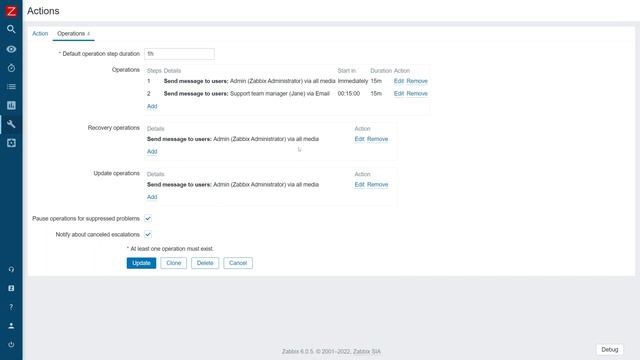Edit the Recovery operations entry
This screenshot has height=360, width=640.
(x=359, y=139)
